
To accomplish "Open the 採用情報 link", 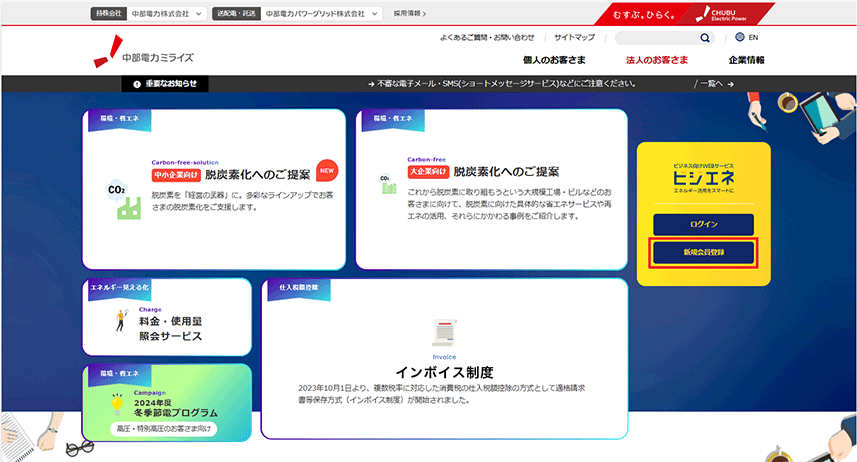I will (409, 14).
